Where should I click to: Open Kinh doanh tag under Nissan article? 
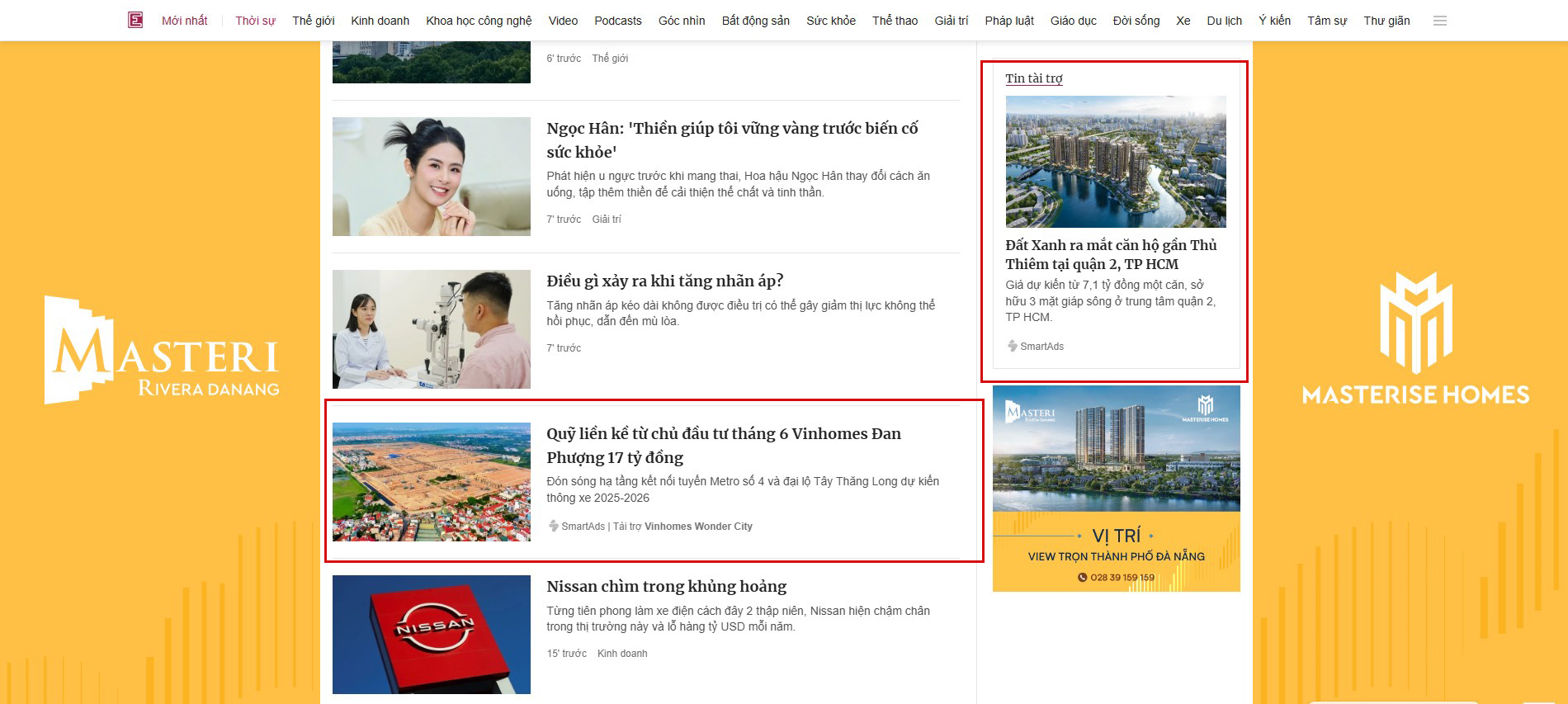[622, 654]
